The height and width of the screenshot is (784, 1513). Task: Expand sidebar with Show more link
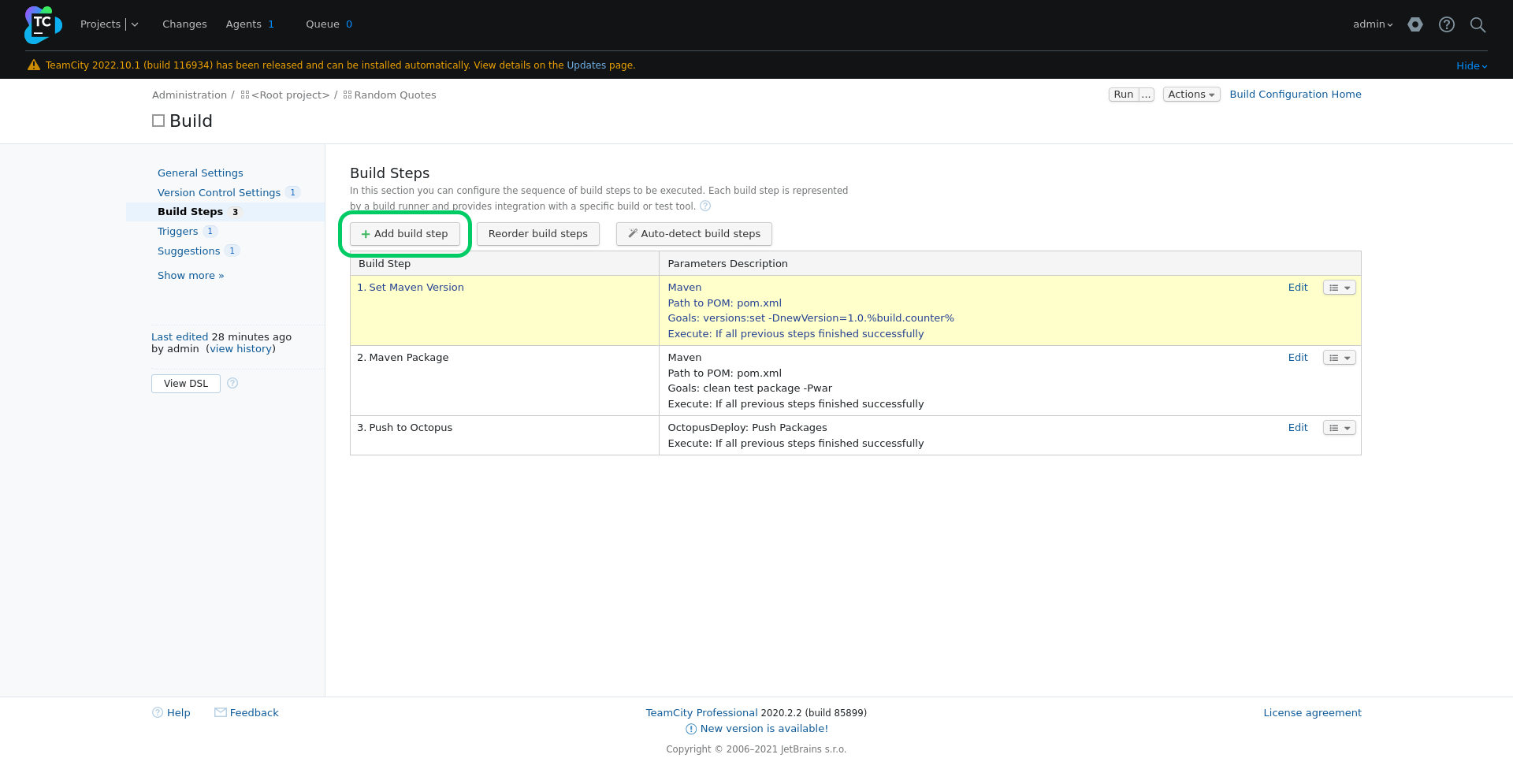[x=191, y=276]
